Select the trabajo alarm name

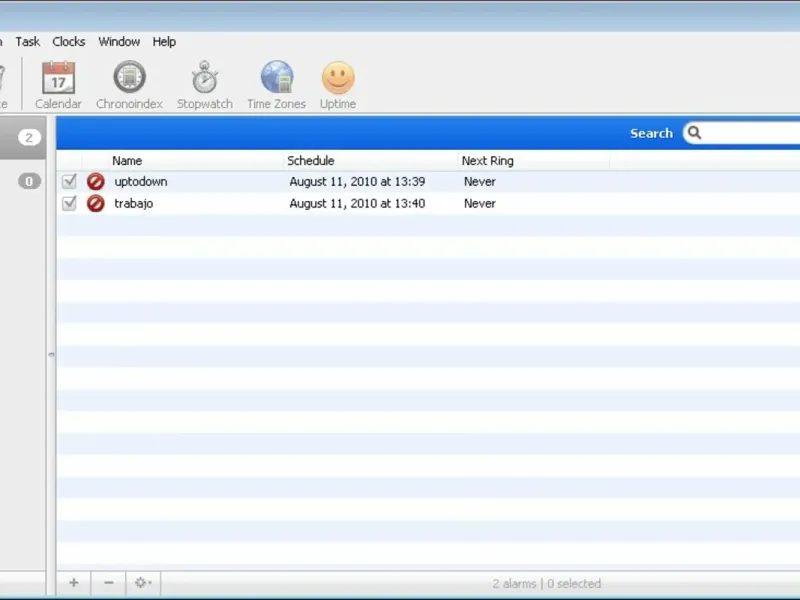(x=134, y=204)
